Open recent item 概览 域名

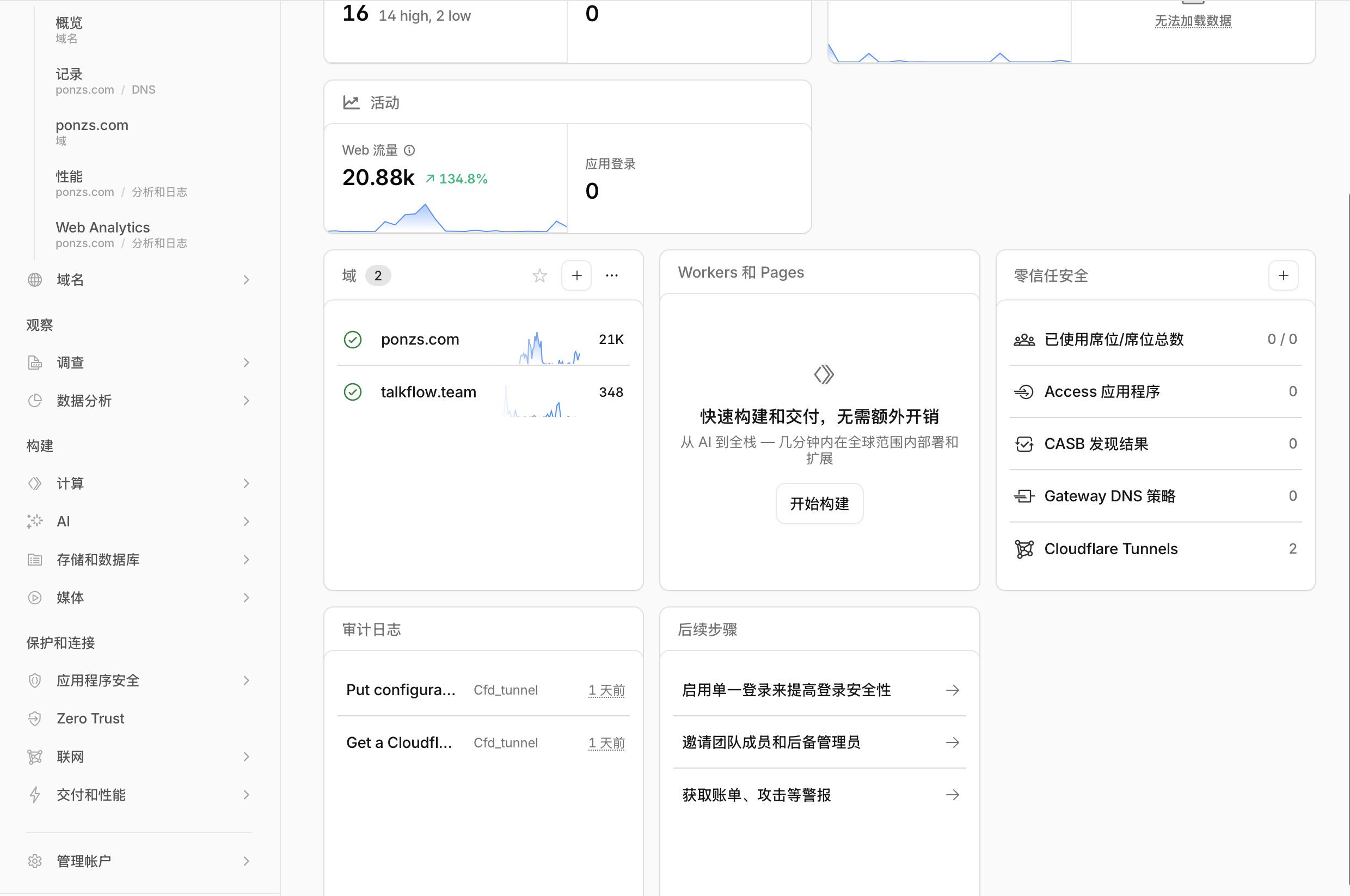click(x=69, y=30)
